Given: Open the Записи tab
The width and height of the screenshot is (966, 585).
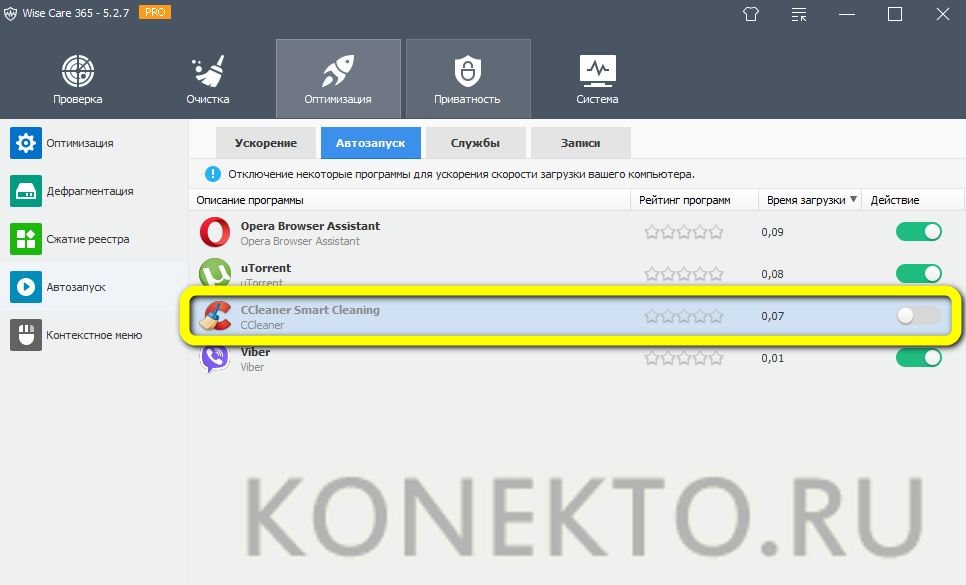Looking at the screenshot, I should pyautogui.click(x=580, y=143).
